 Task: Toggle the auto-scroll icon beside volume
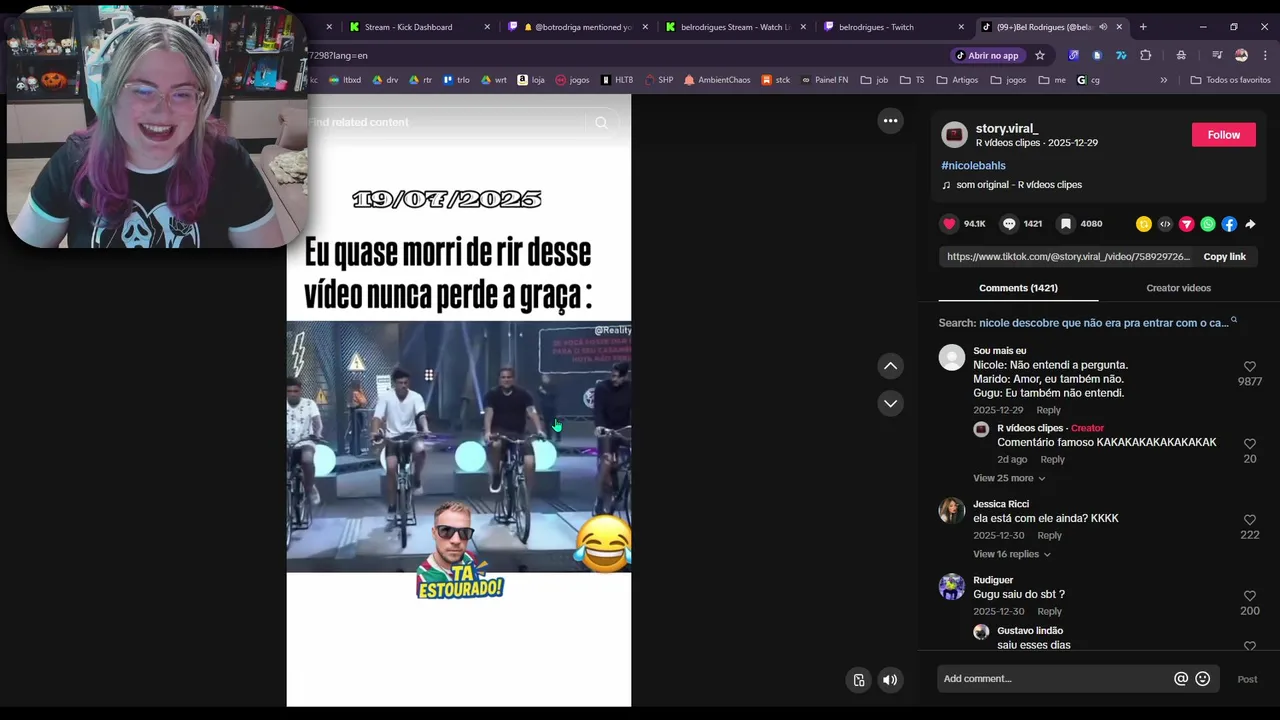coord(859,680)
